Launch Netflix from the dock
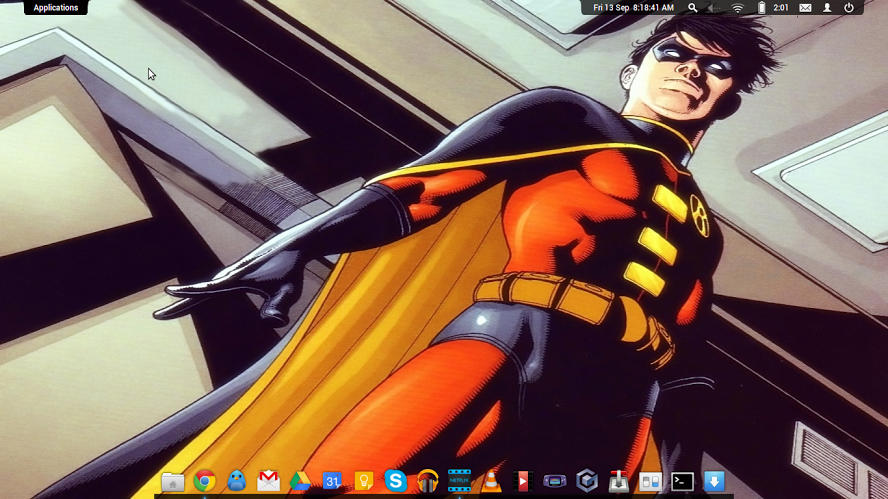 point(459,481)
